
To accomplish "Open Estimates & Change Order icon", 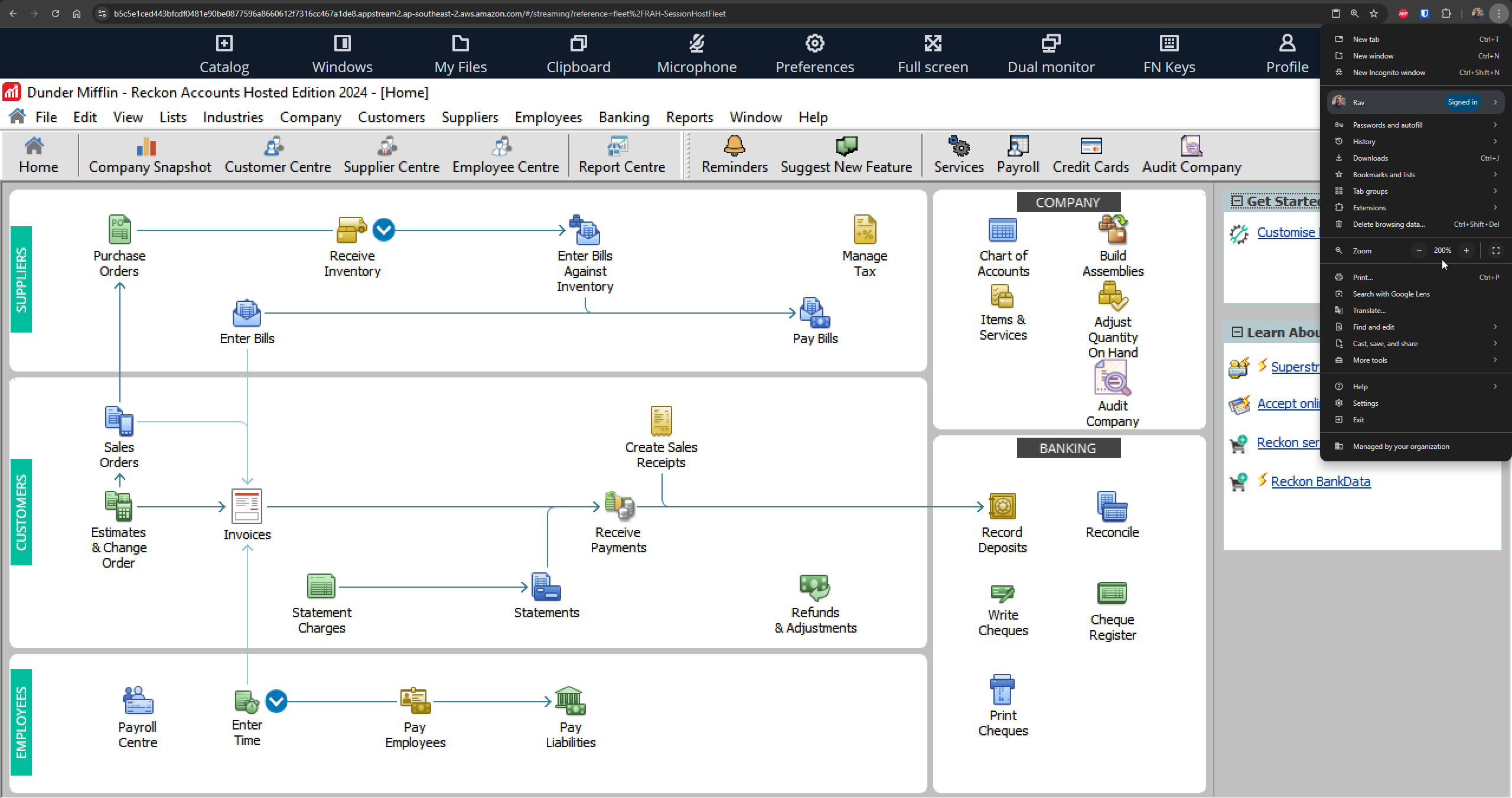I will (119, 506).
